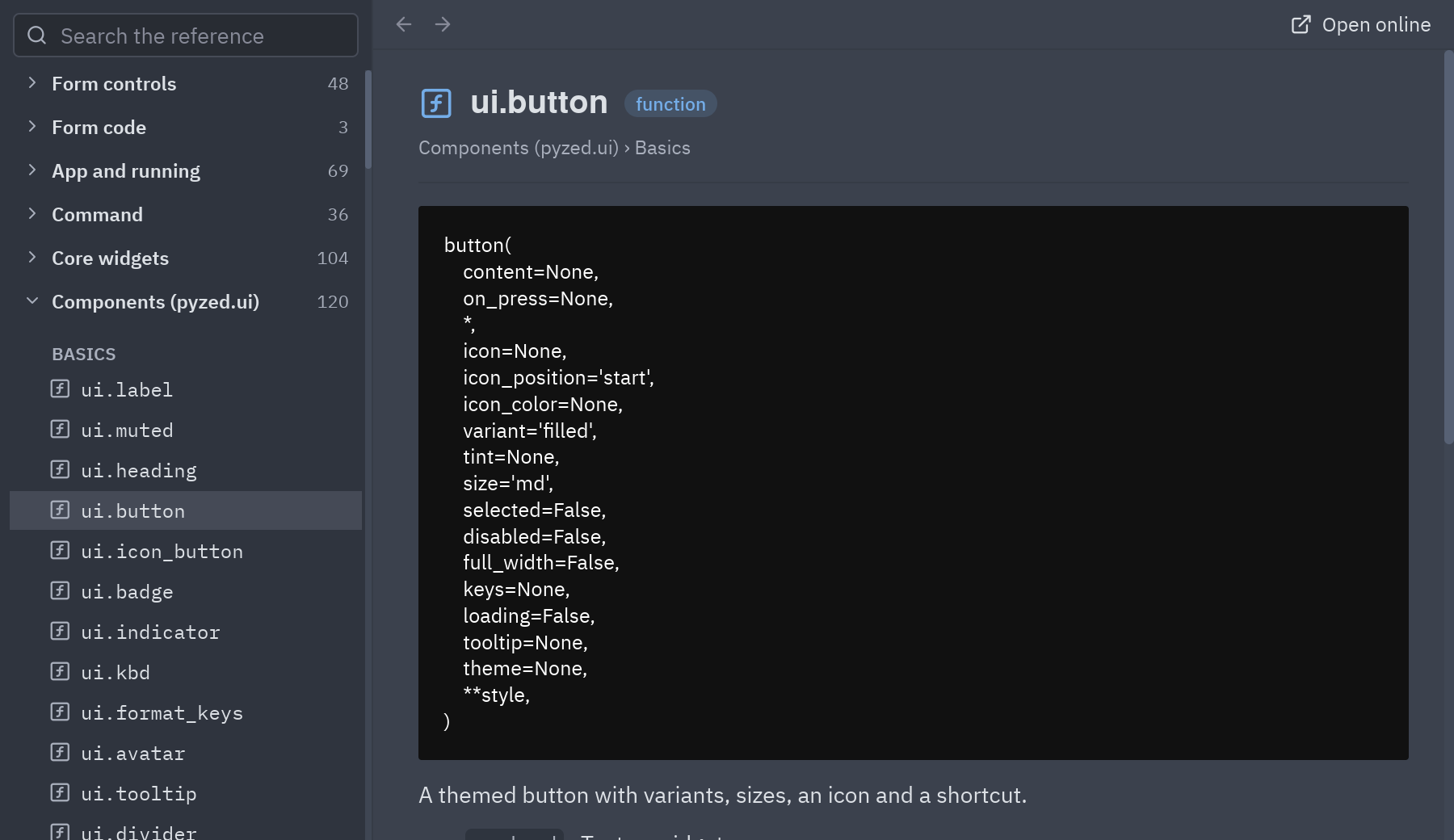Click the function icon next to ui.heading
This screenshot has height=840, width=1454.
tap(60, 470)
